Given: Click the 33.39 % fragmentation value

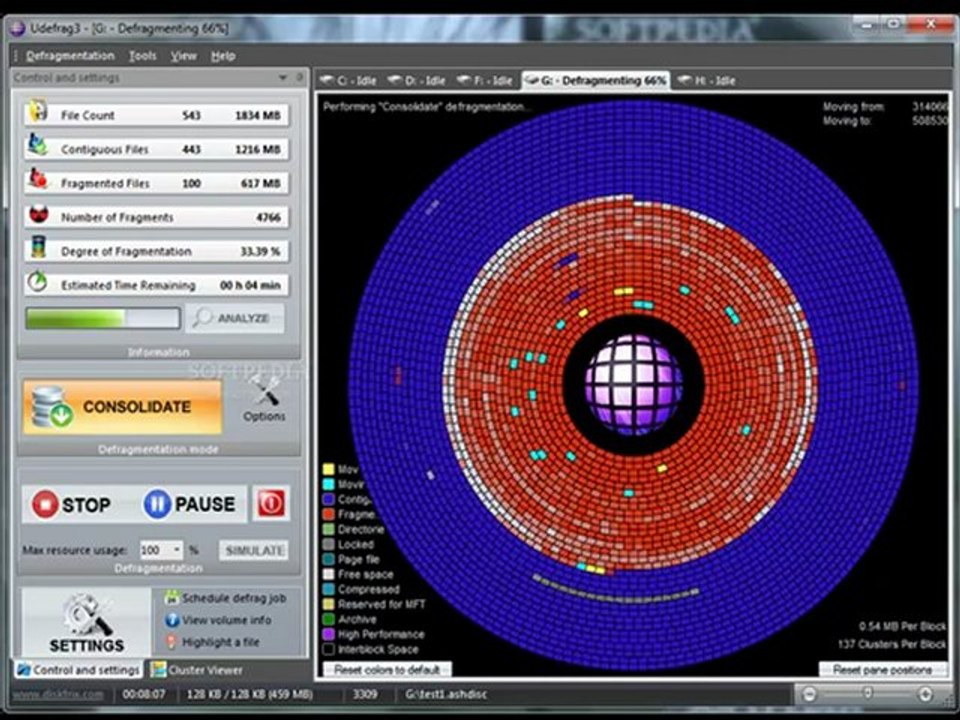Looking at the screenshot, I should point(260,252).
